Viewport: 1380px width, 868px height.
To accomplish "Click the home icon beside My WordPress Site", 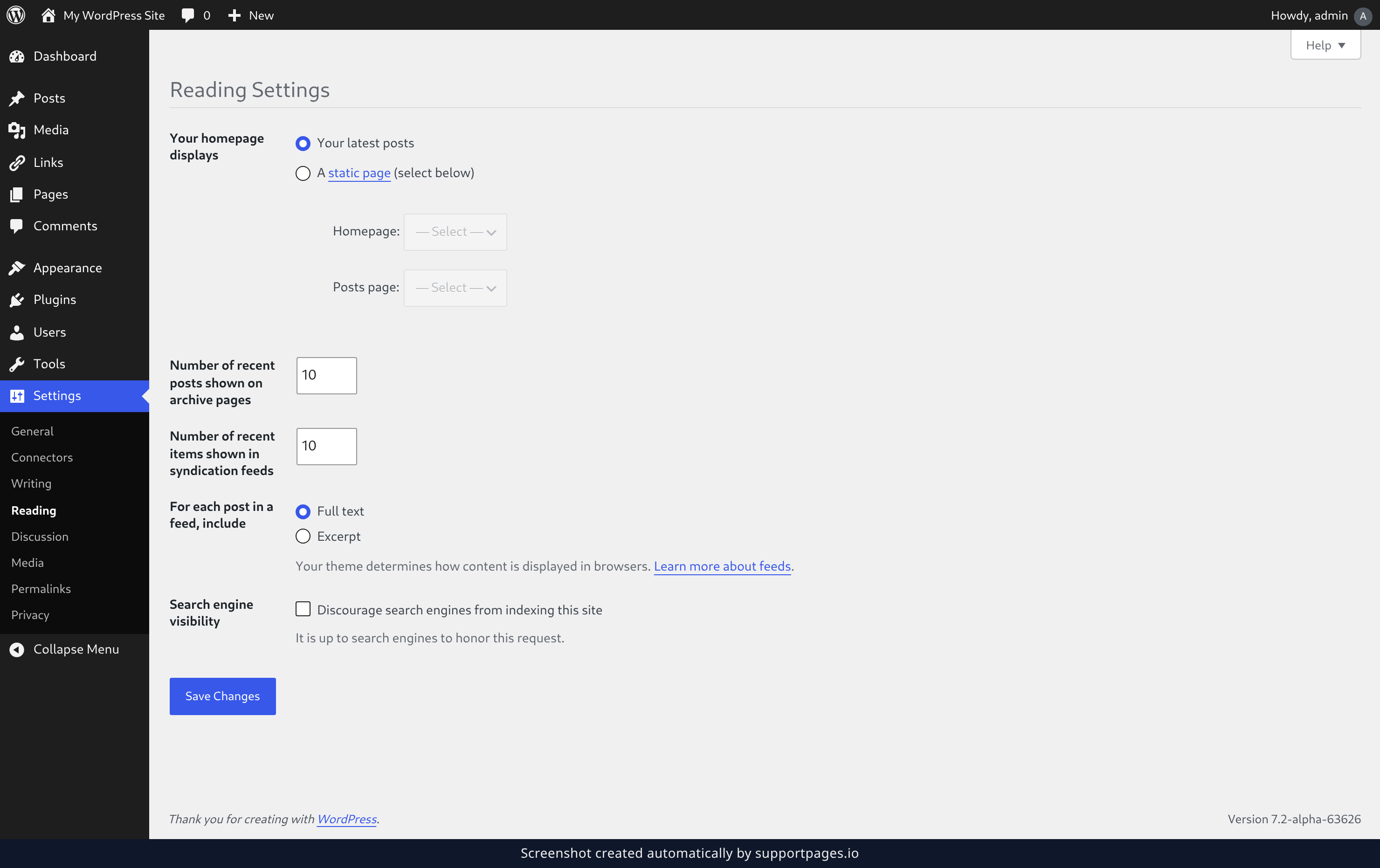I will pos(48,15).
